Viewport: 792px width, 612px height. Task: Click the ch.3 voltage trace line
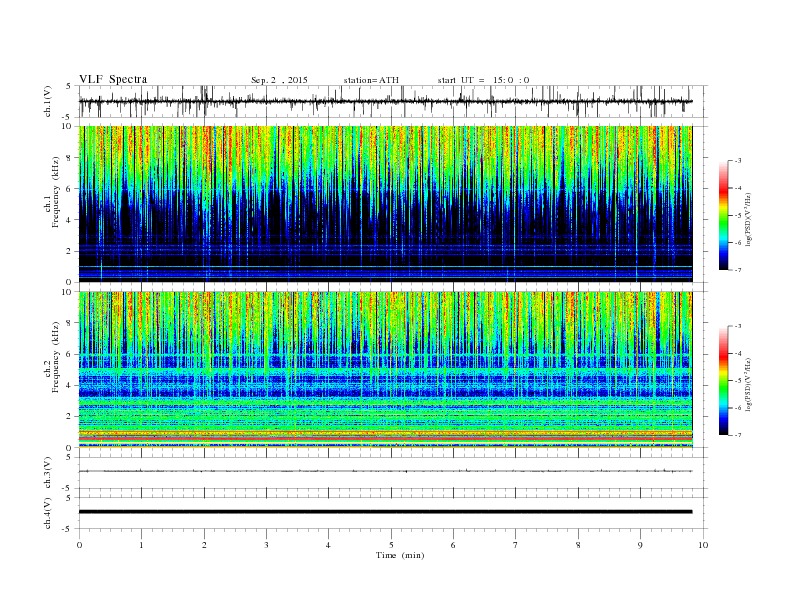[x=385, y=471]
